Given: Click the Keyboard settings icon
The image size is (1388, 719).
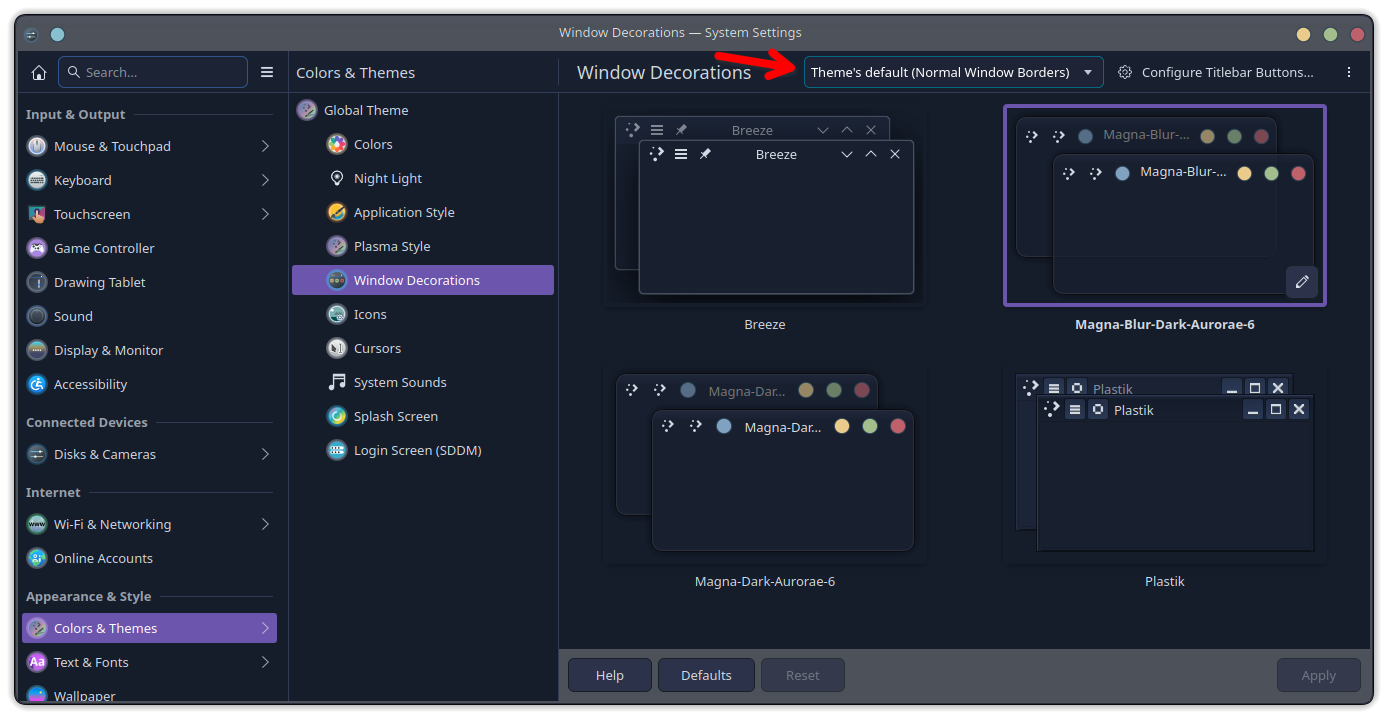Looking at the screenshot, I should [x=37, y=180].
